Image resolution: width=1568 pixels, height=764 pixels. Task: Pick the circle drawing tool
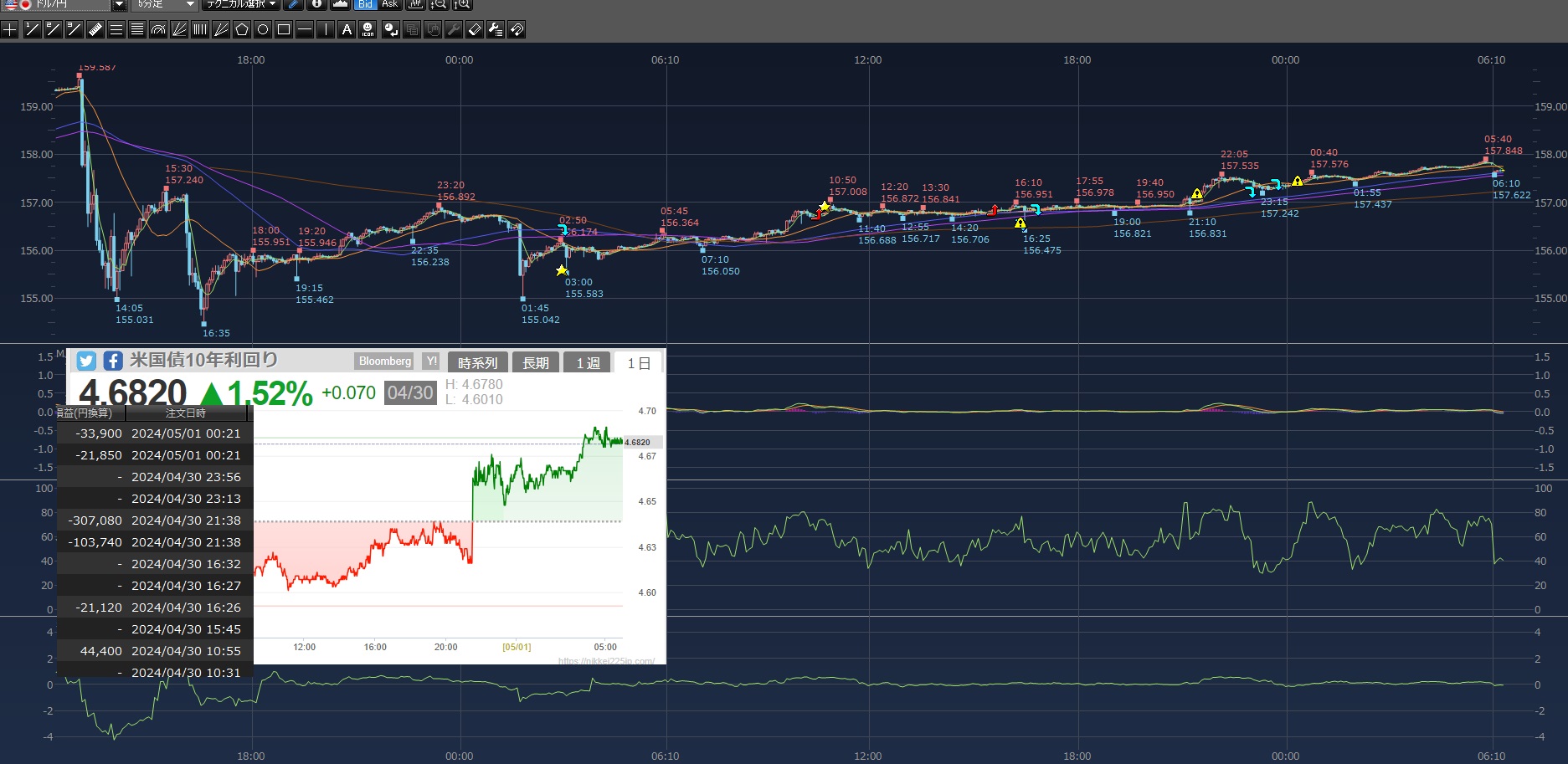263,30
